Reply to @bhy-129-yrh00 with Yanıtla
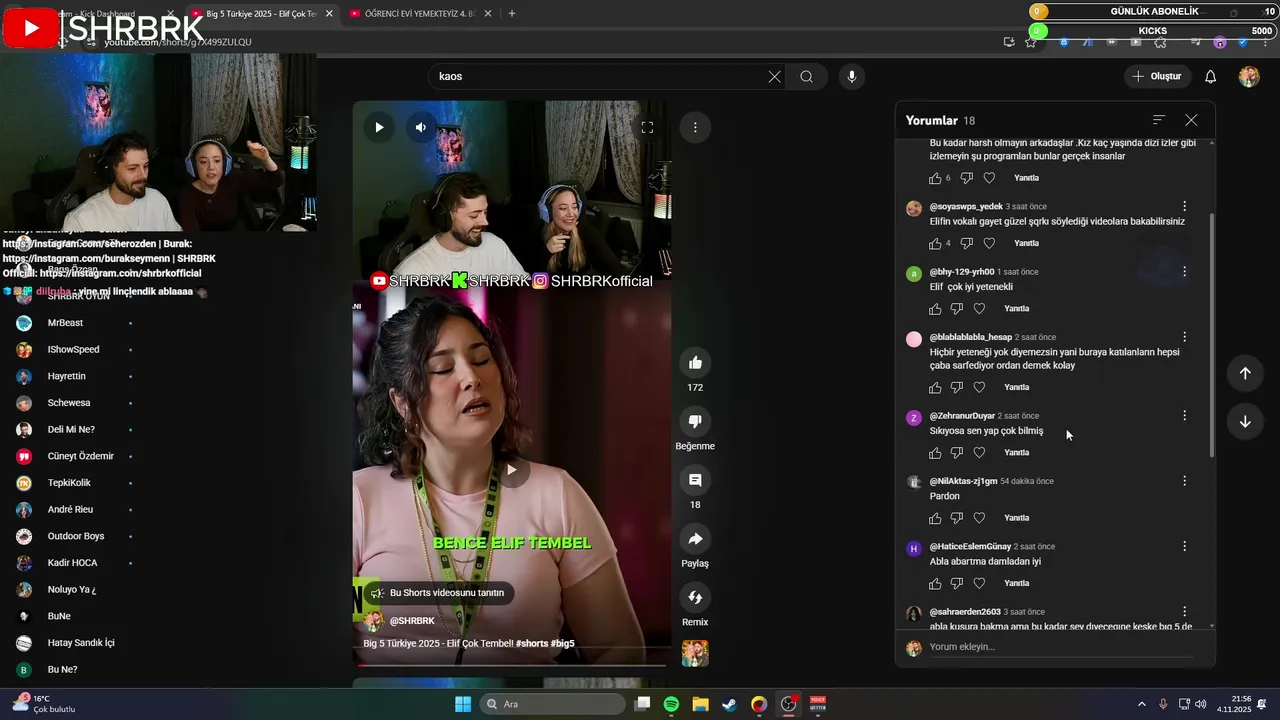Viewport: 1280px width, 720px height. point(1016,309)
